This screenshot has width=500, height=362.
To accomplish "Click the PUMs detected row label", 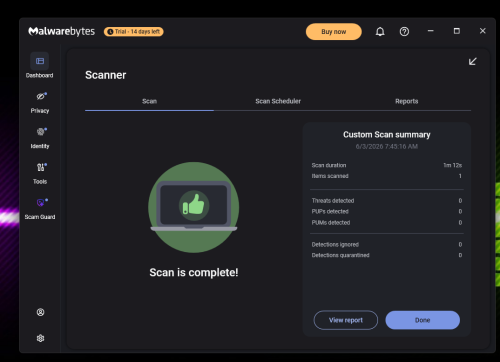I will 331,222.
